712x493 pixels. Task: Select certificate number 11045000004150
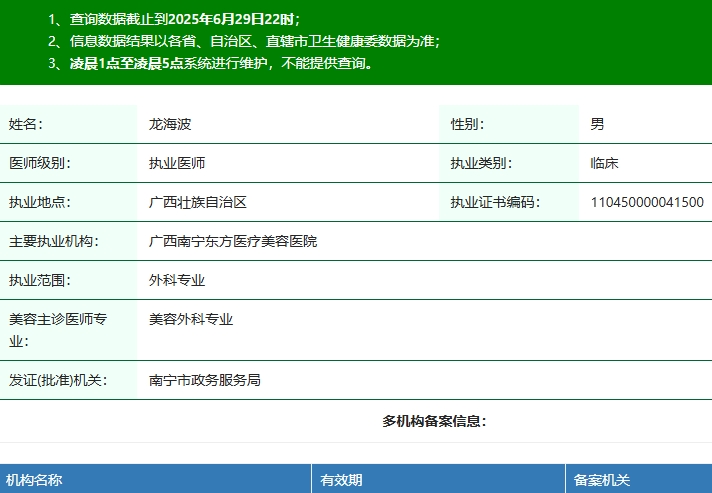647,202
